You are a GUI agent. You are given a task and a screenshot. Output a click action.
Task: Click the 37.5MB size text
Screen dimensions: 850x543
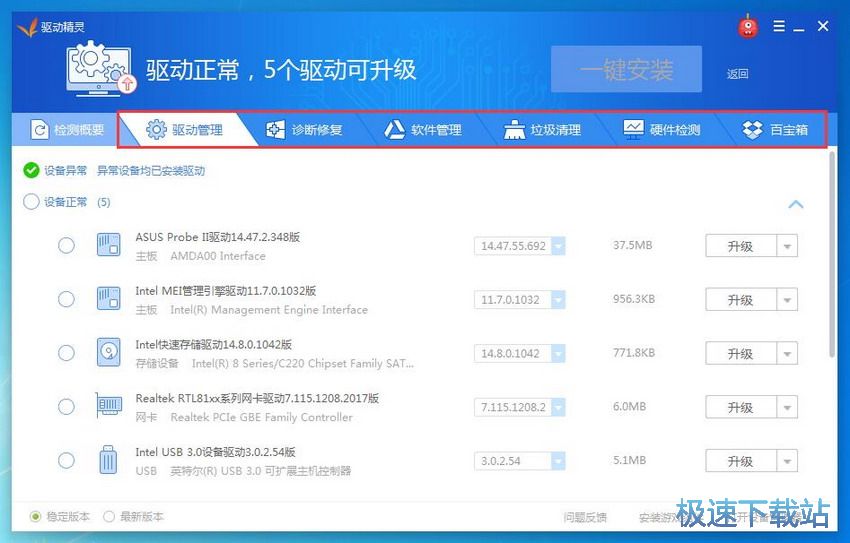(633, 245)
